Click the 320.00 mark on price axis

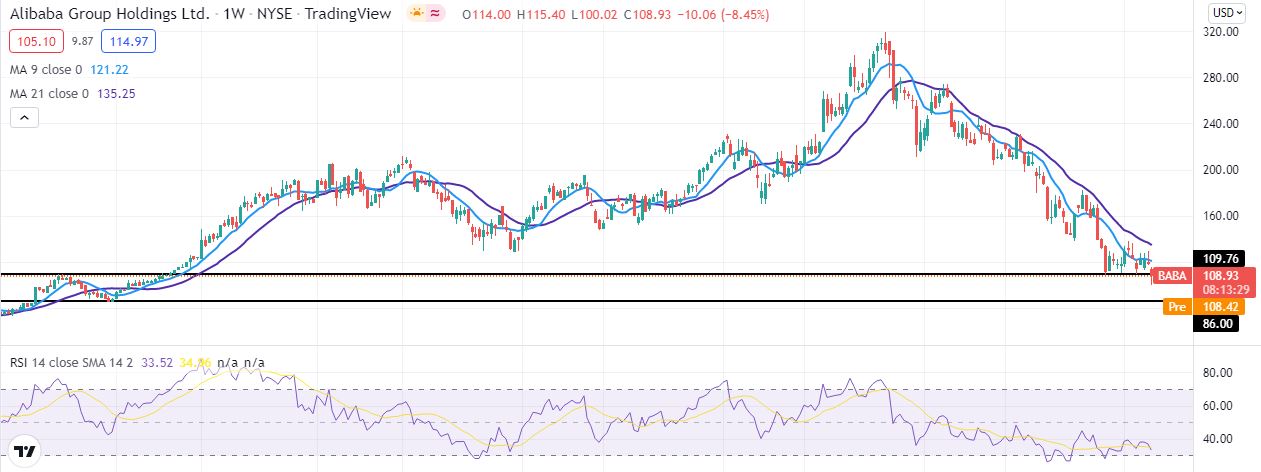click(x=1219, y=32)
